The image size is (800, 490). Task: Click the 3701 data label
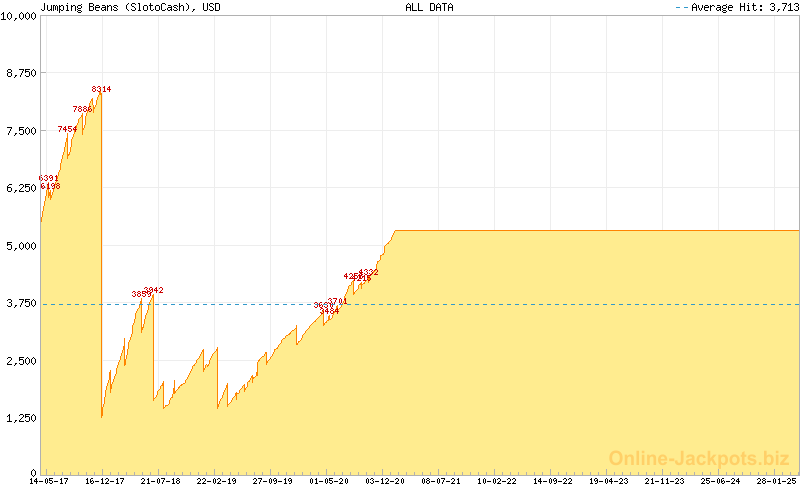coord(337,301)
